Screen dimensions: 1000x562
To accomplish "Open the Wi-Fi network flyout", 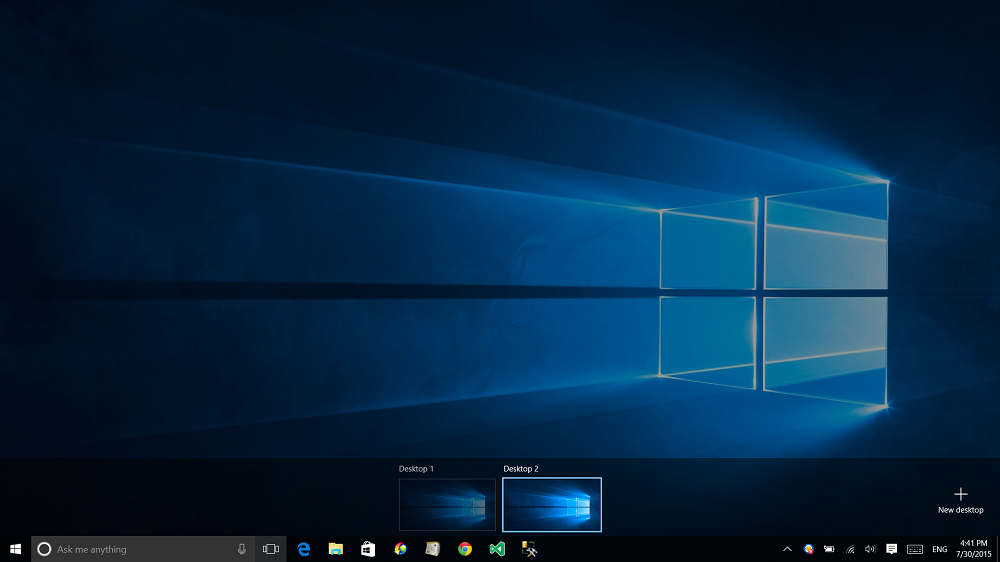I will pyautogui.click(x=850, y=549).
